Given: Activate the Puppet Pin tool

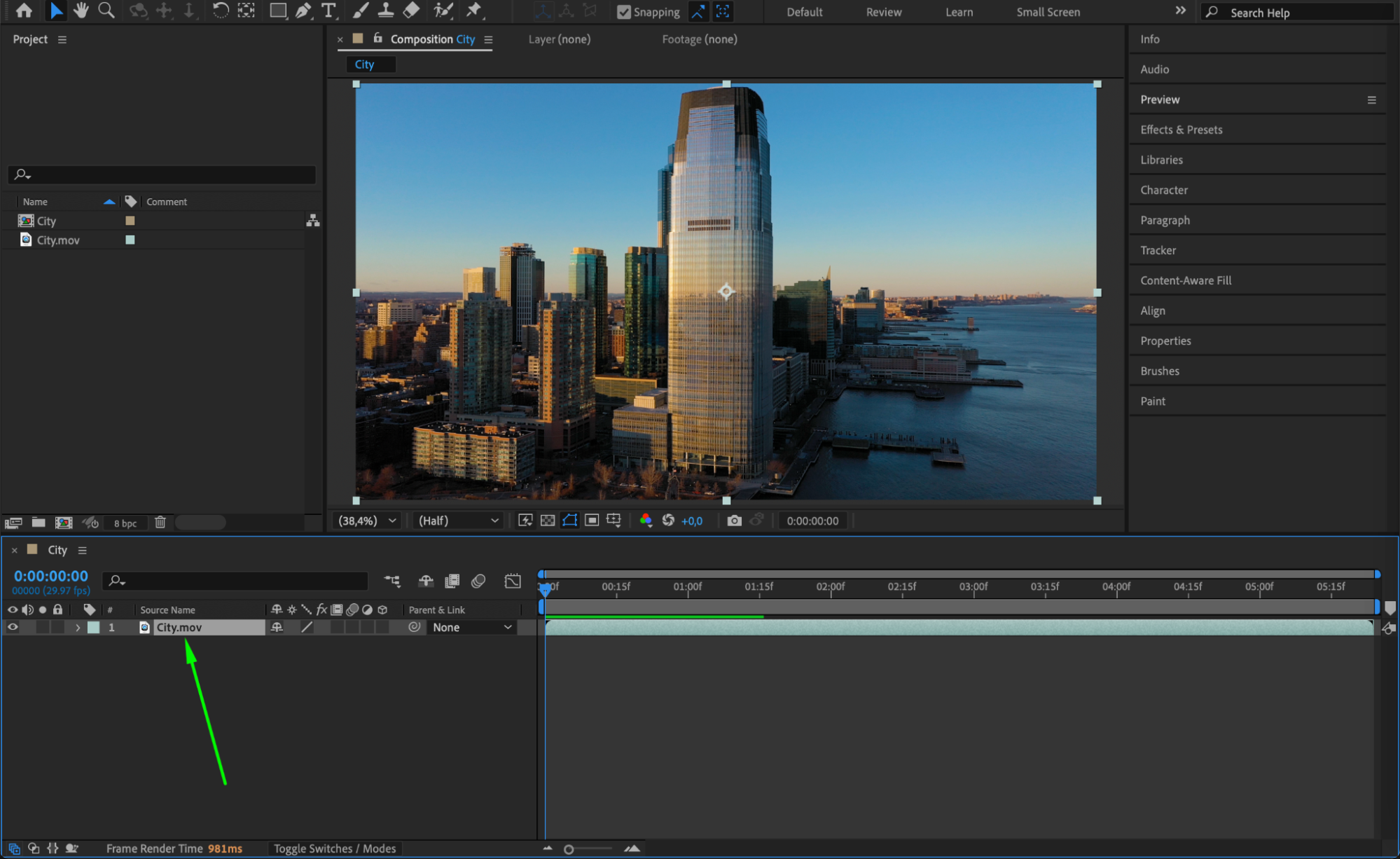Looking at the screenshot, I should [x=474, y=11].
